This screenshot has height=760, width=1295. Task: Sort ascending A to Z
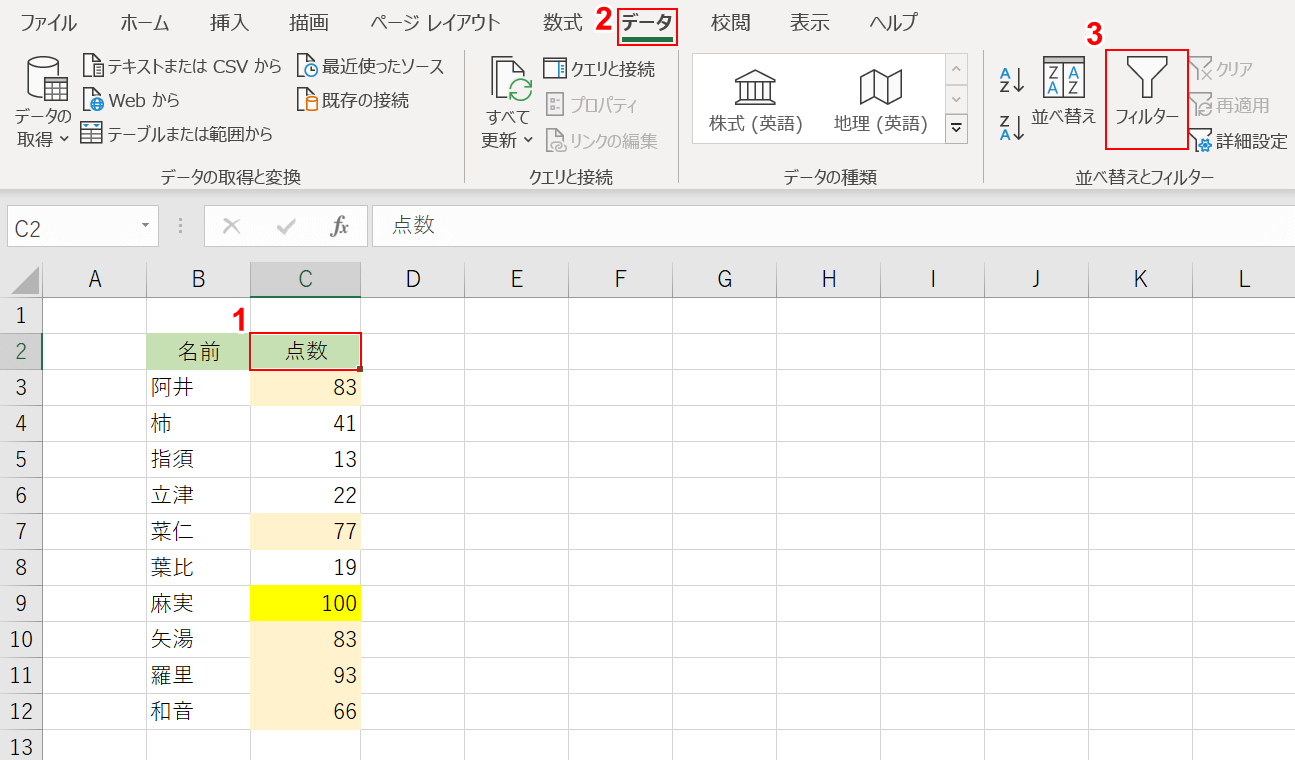1012,81
